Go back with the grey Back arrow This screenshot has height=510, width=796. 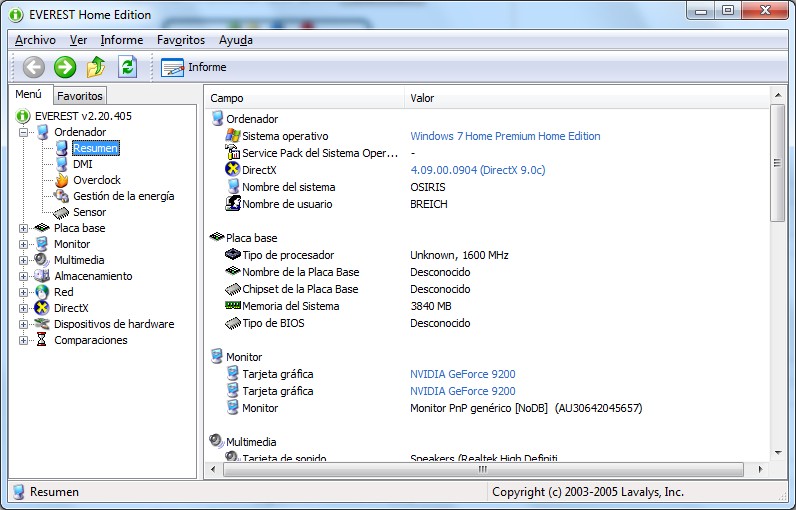[34, 67]
